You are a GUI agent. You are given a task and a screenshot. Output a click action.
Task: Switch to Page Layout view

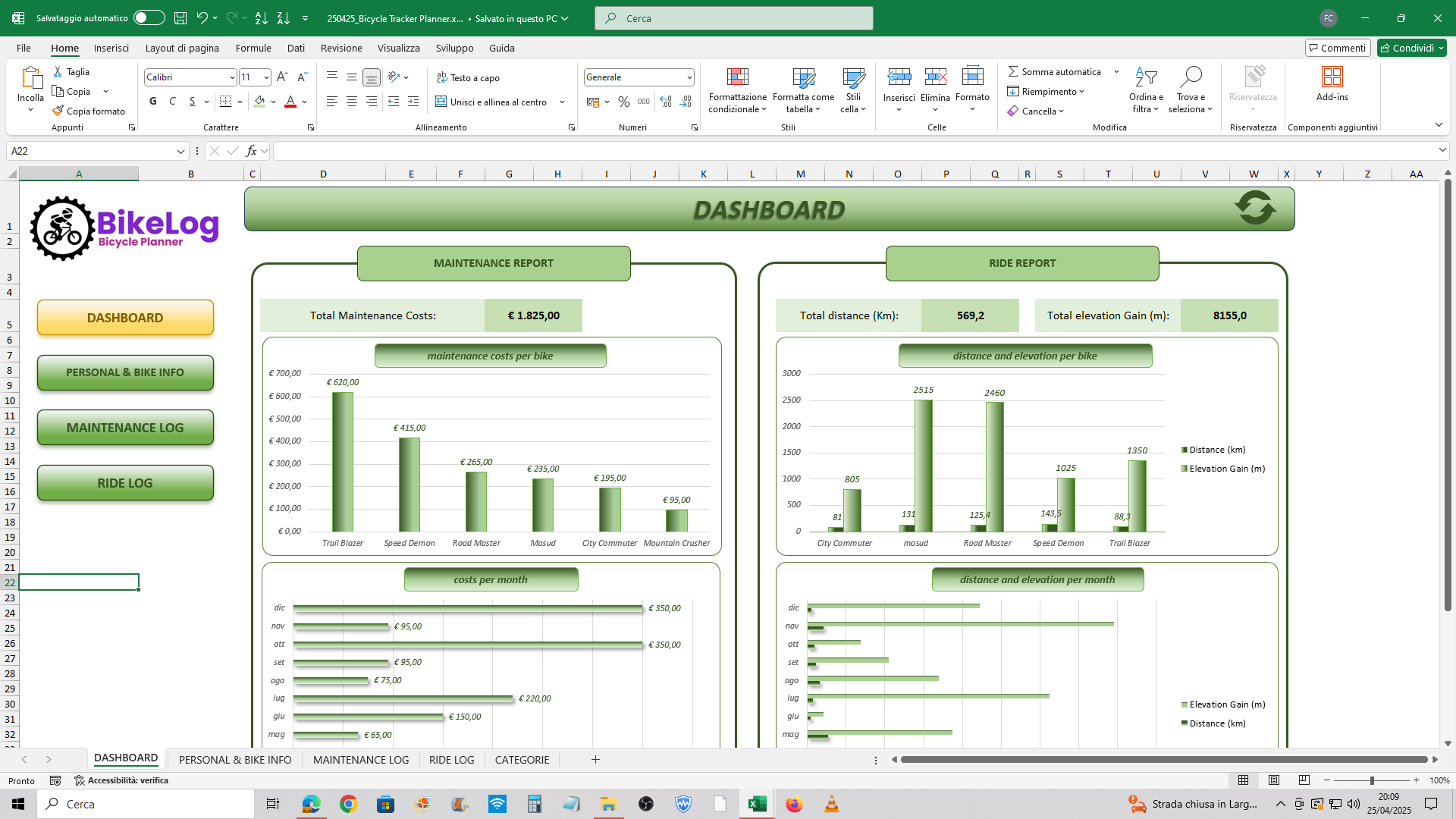[1274, 780]
